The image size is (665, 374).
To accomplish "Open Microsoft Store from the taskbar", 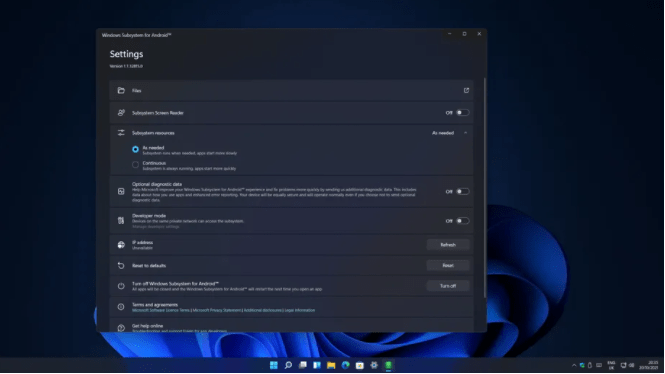I will (360, 365).
